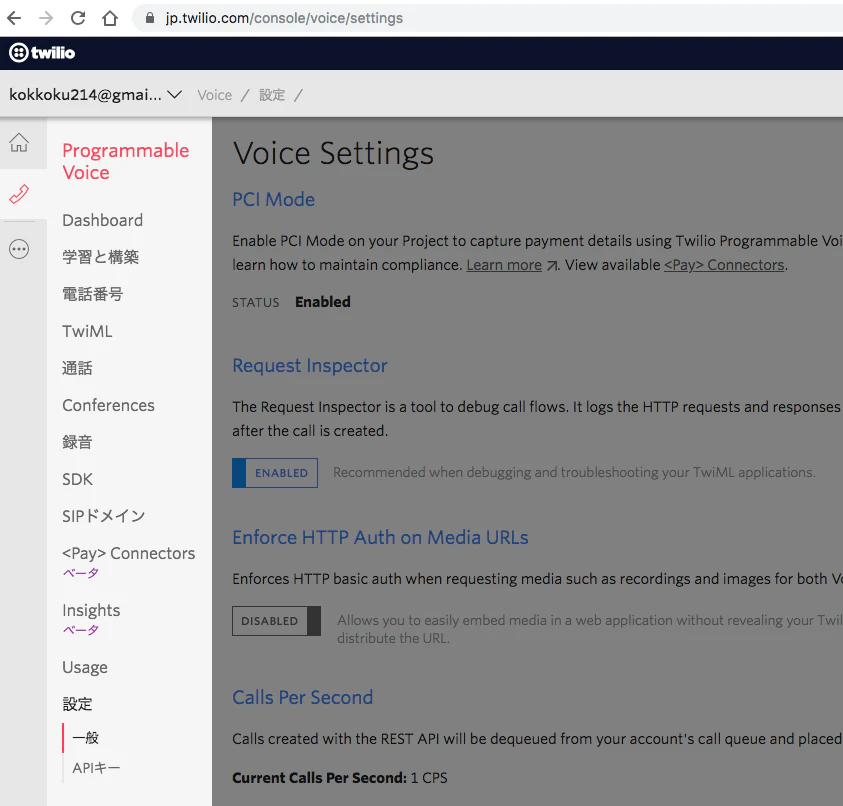This screenshot has height=806, width=843.
Task: Click the Twilio logo in the header
Action: pos(42,53)
